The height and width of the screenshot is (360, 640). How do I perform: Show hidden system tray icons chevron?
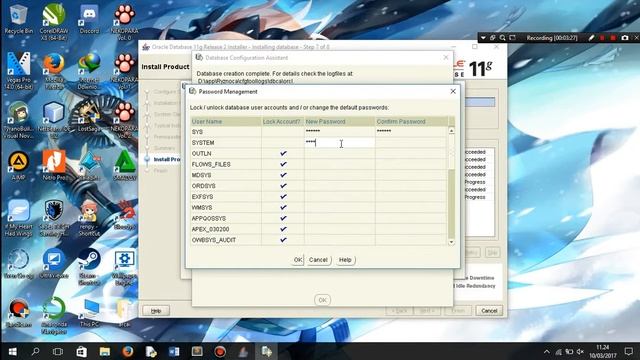click(x=547, y=352)
